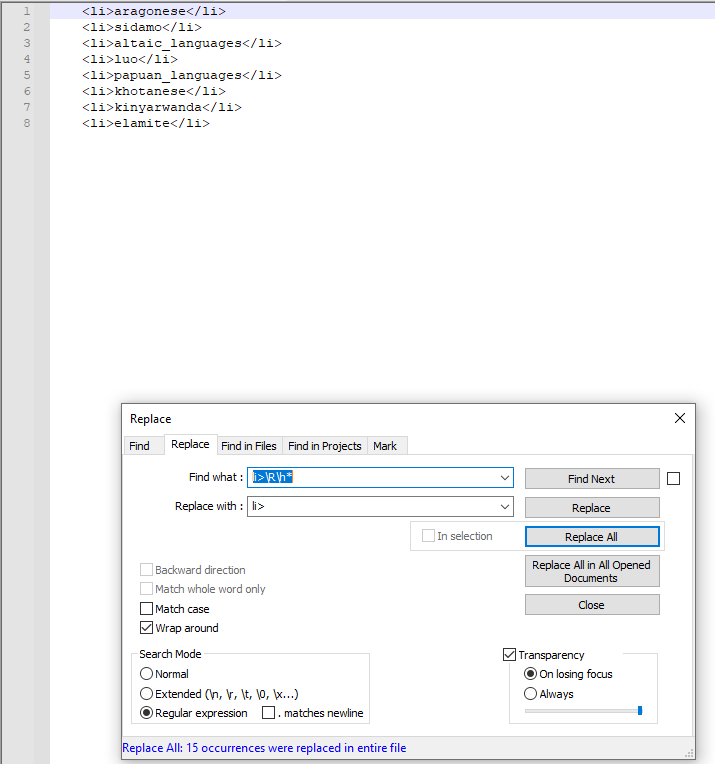This screenshot has width=715, height=764.
Task: Disable the Transparency checkbox
Action: [509, 654]
